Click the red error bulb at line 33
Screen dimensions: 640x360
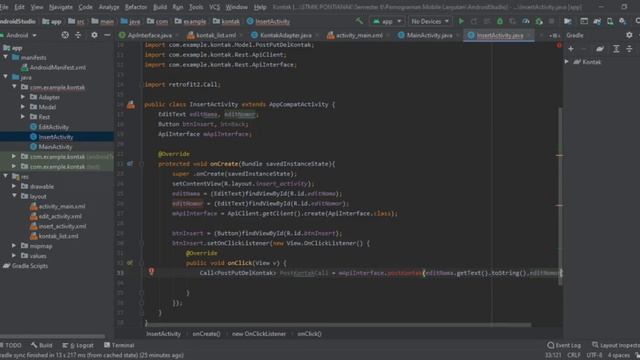(151, 271)
